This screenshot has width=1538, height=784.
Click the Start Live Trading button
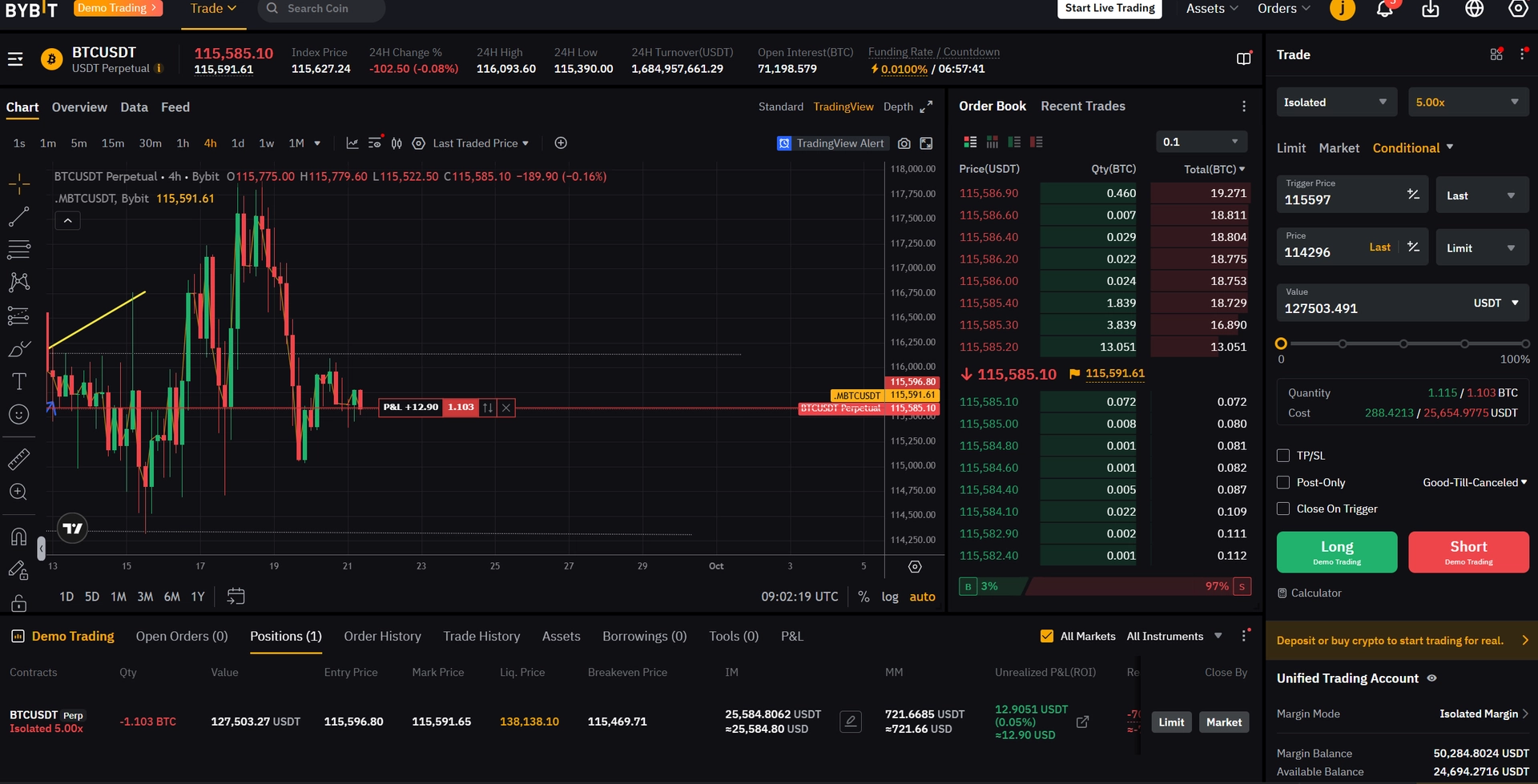(x=1109, y=9)
